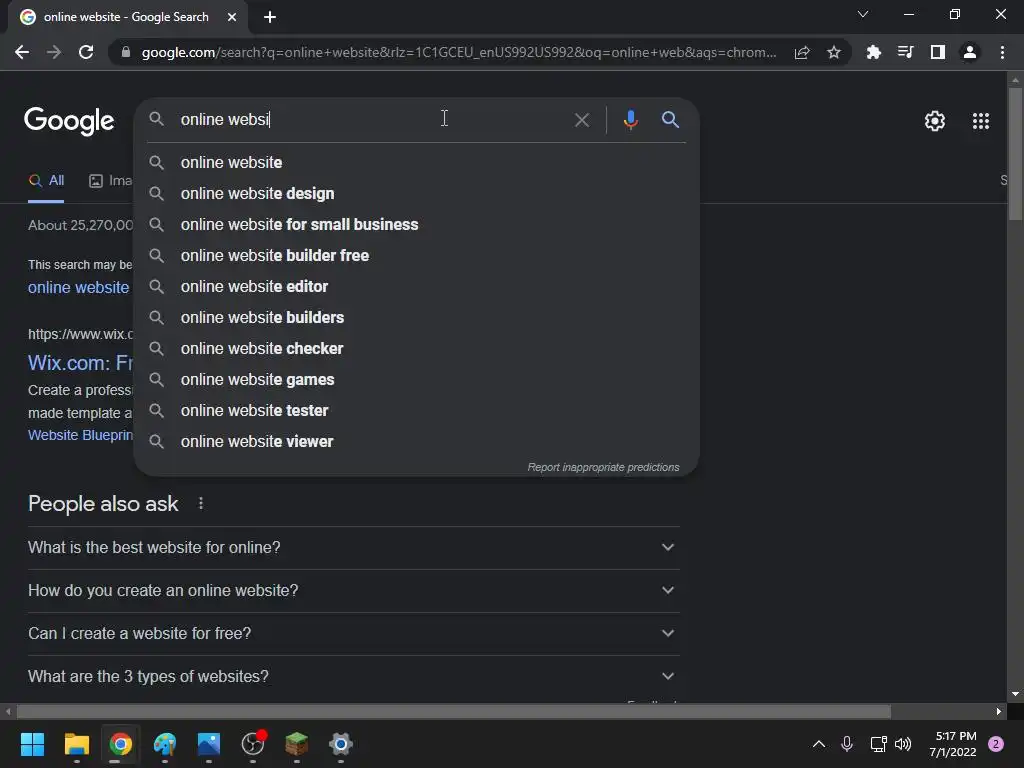The width and height of the screenshot is (1024, 768).
Task: Submit search with the magnifier button
Action: click(x=670, y=120)
